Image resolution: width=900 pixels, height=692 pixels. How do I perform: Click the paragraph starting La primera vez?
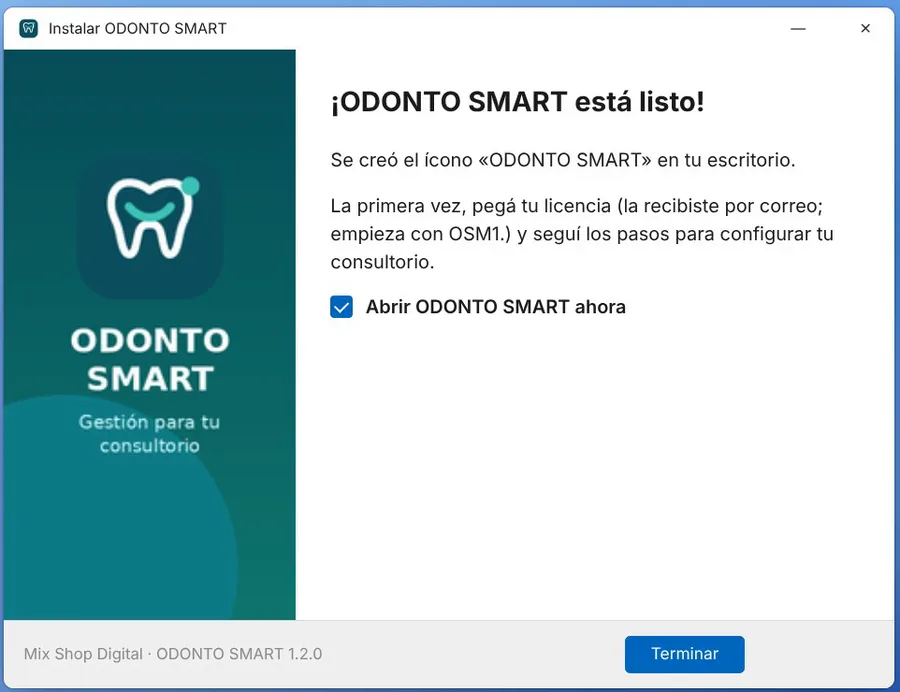[x=582, y=234]
